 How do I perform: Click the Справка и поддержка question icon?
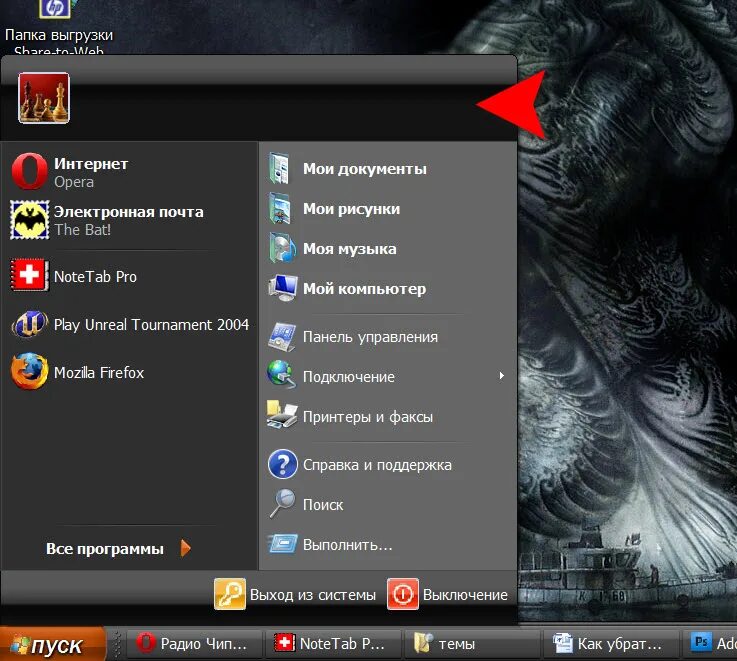pyautogui.click(x=282, y=464)
